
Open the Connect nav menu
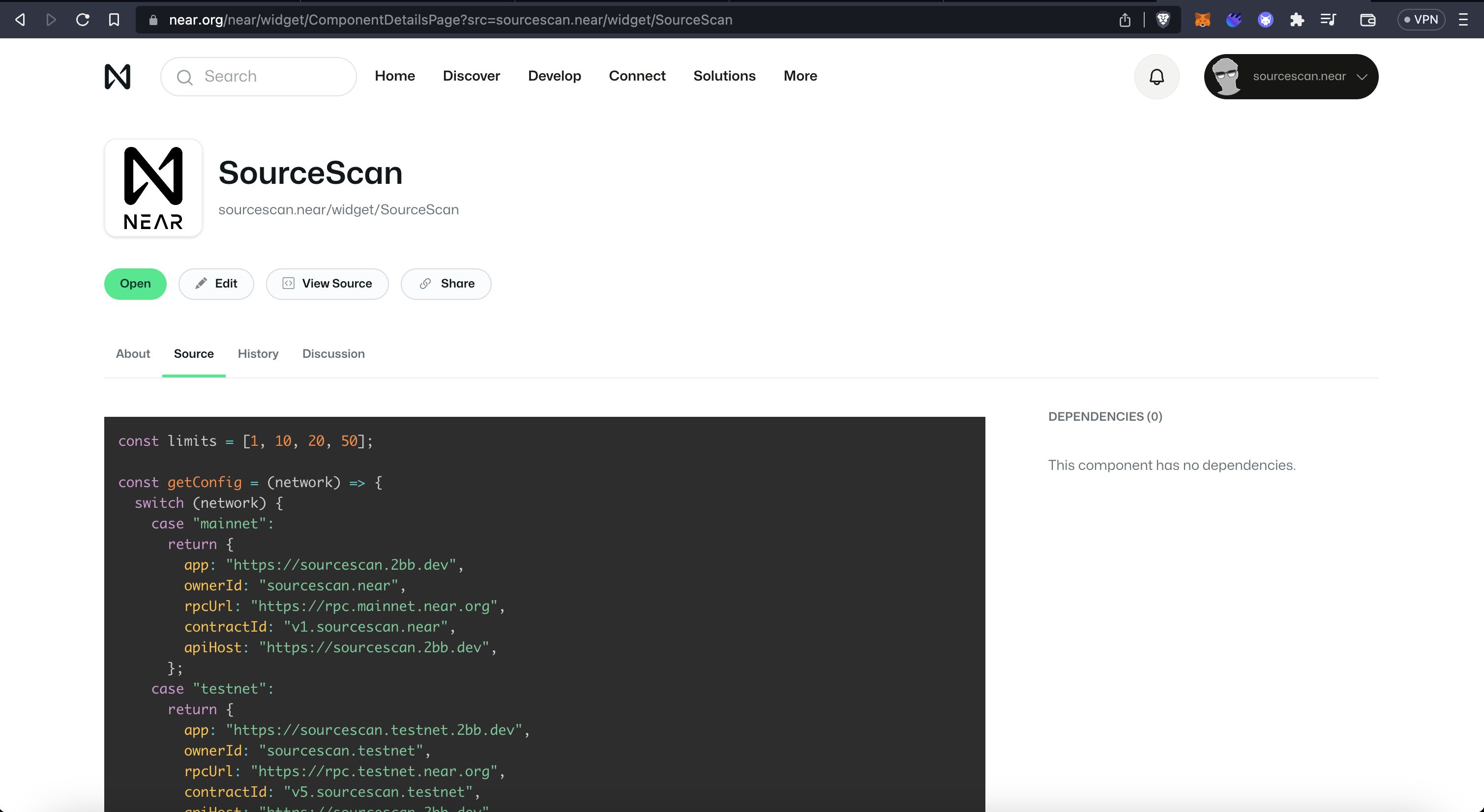click(637, 76)
